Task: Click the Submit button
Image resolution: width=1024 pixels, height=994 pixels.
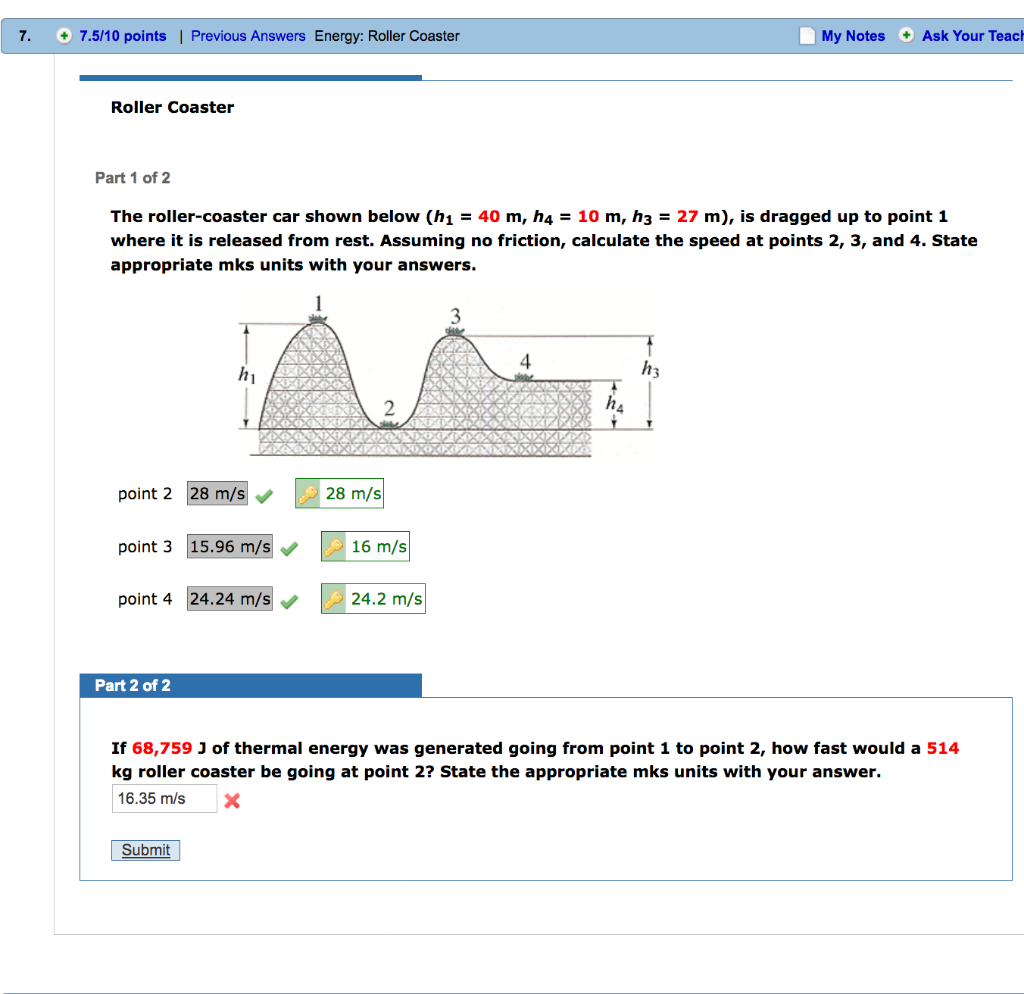Action: click(146, 850)
